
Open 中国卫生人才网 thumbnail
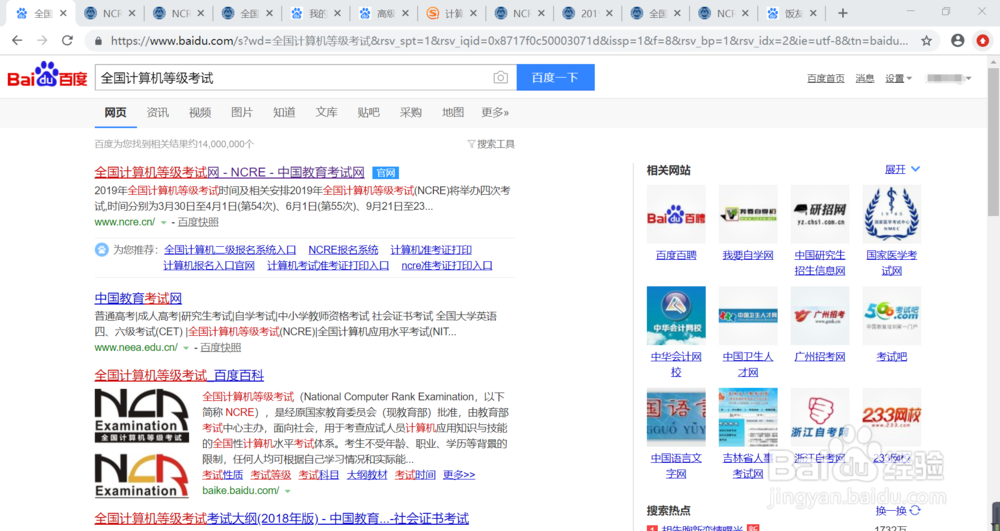(748, 316)
